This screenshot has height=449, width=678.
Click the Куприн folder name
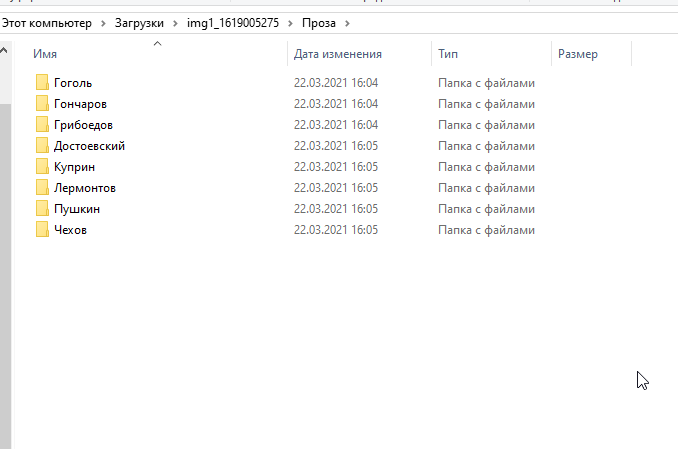point(74,167)
